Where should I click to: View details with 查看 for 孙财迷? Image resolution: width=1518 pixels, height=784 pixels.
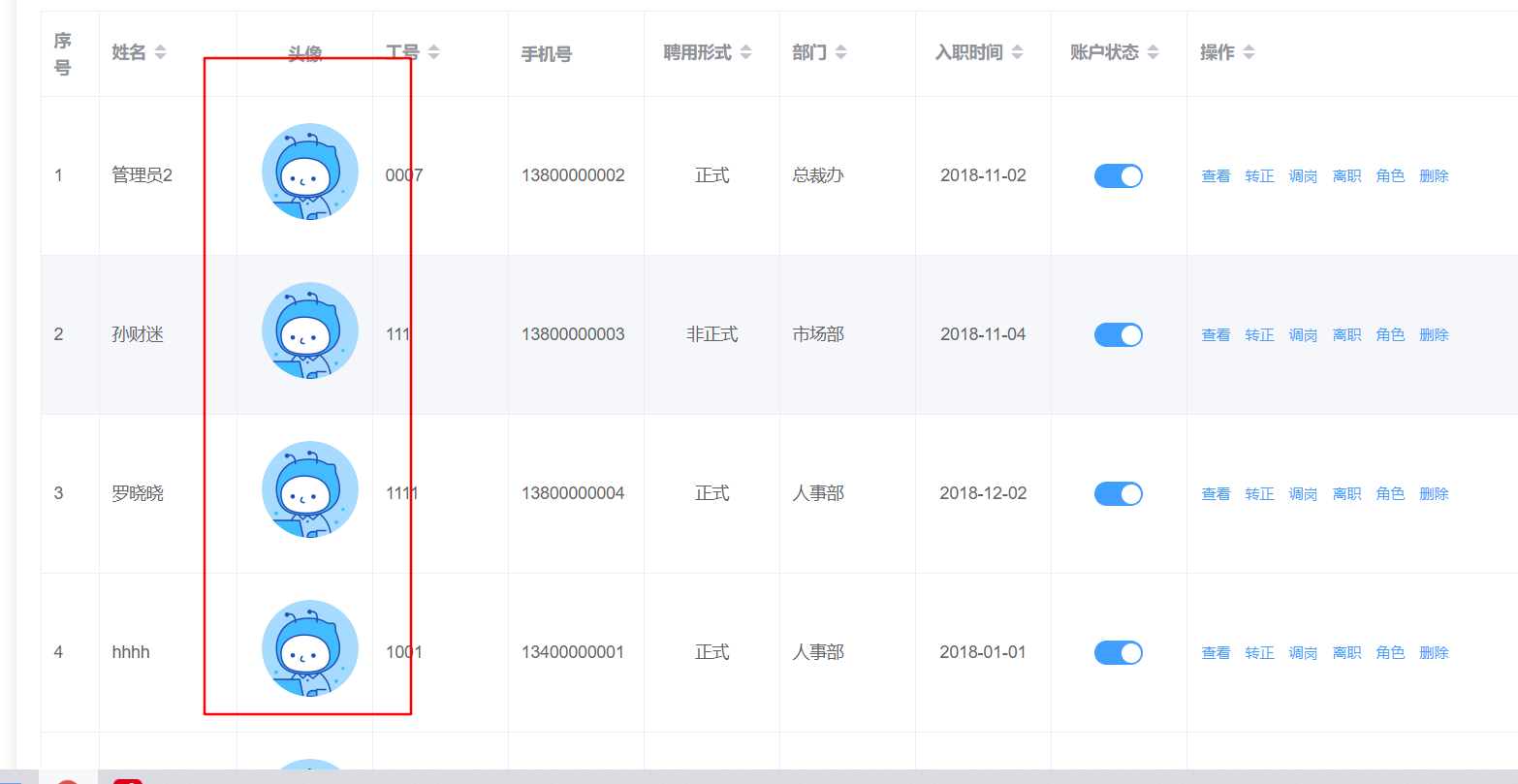coord(1216,334)
